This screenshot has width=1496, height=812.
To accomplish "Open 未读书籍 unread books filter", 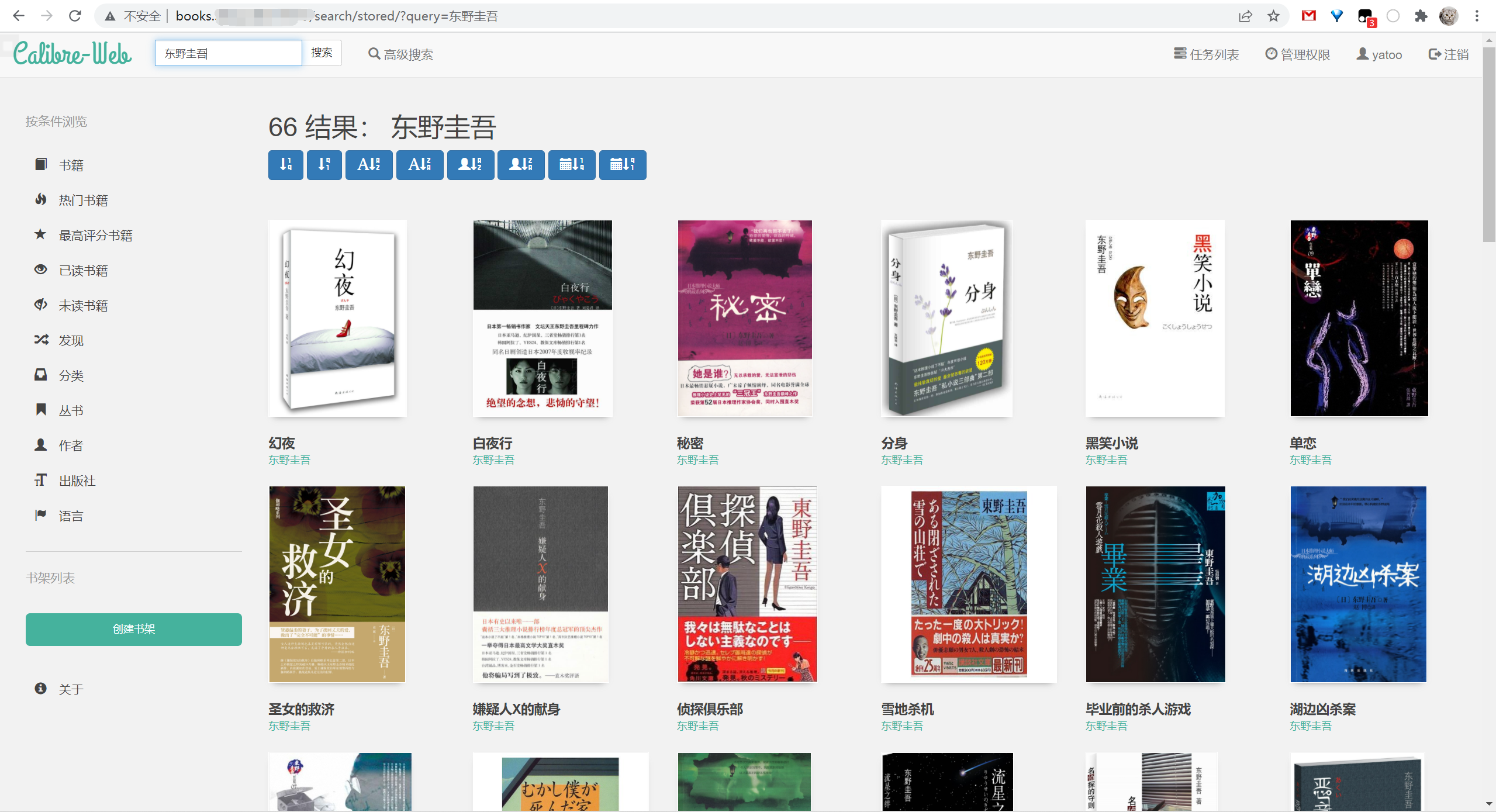I will click(x=83, y=306).
